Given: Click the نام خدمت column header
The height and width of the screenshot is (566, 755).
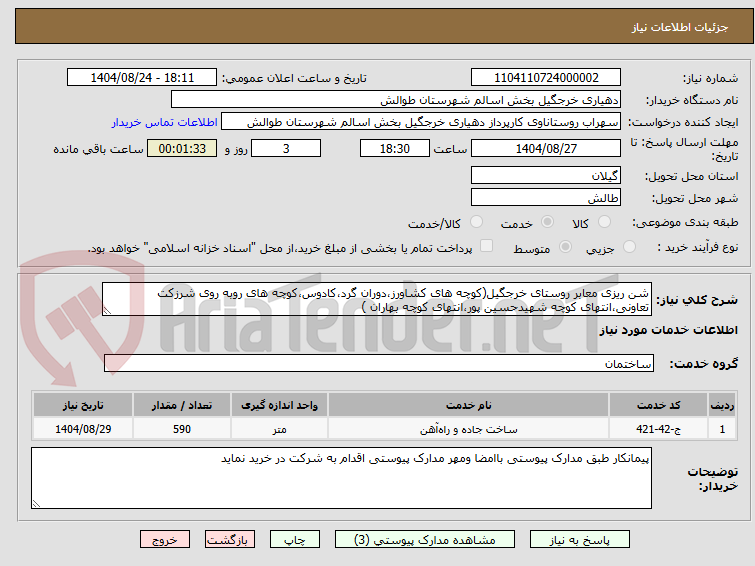Looking at the screenshot, I should coord(468,405).
